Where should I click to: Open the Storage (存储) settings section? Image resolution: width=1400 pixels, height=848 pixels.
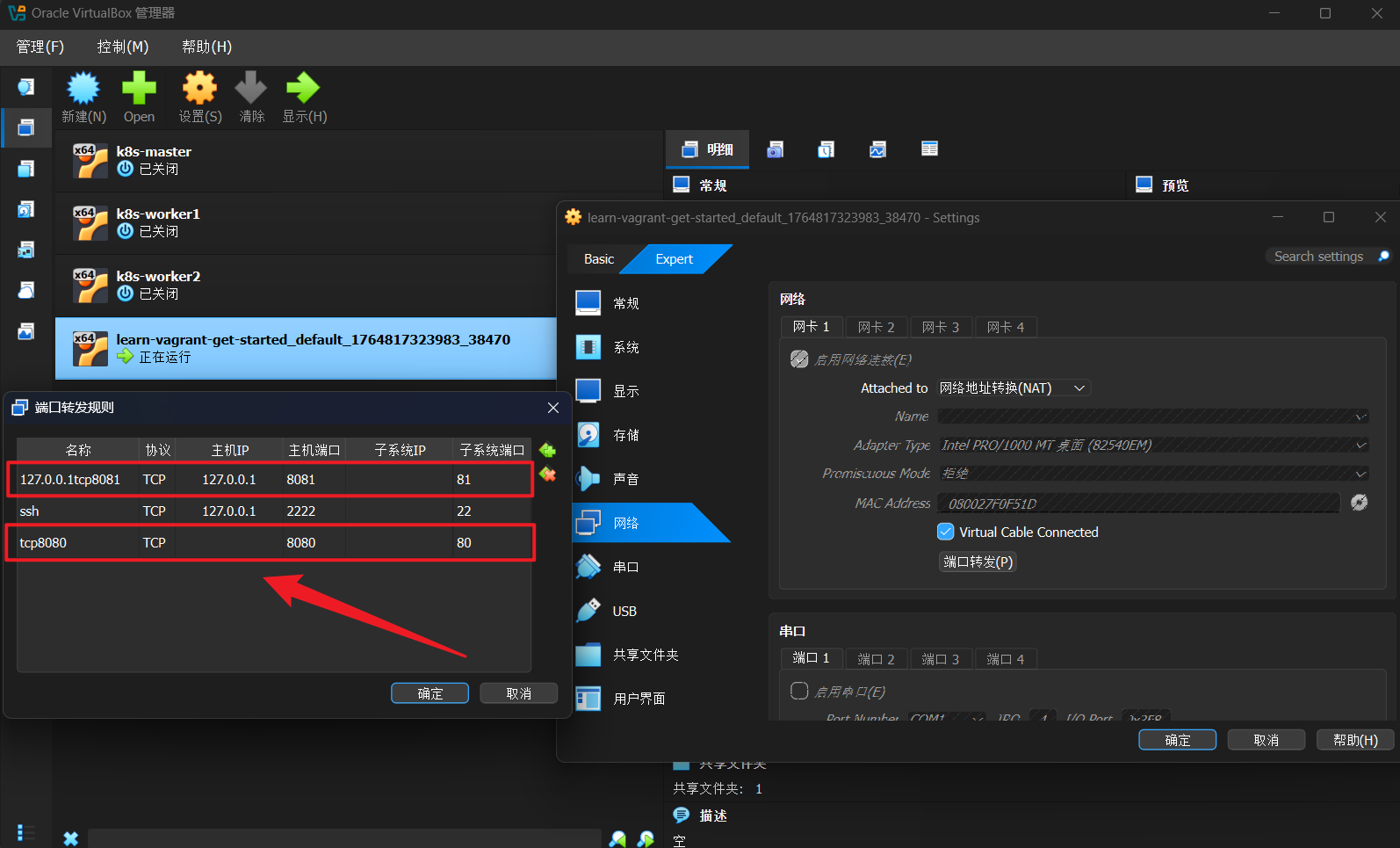(625, 435)
